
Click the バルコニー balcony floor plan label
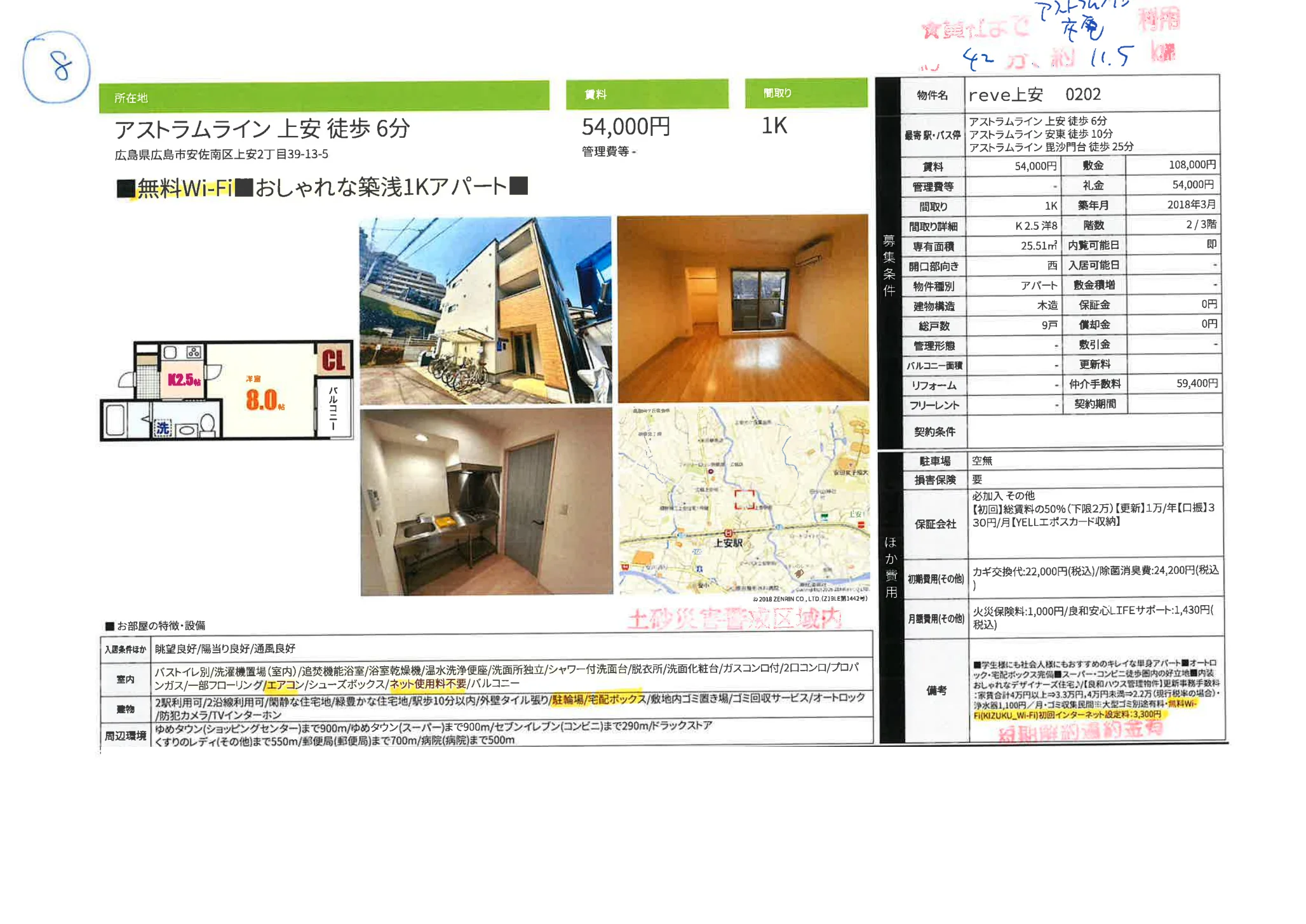click(333, 409)
